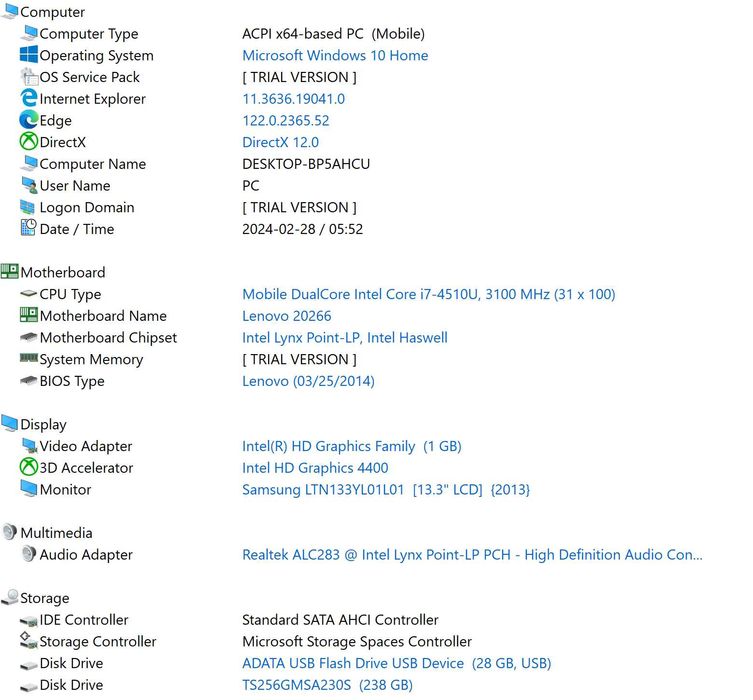This screenshot has width=753, height=700.
Task: Select the Video Adapter field label
Action: pos(86,446)
